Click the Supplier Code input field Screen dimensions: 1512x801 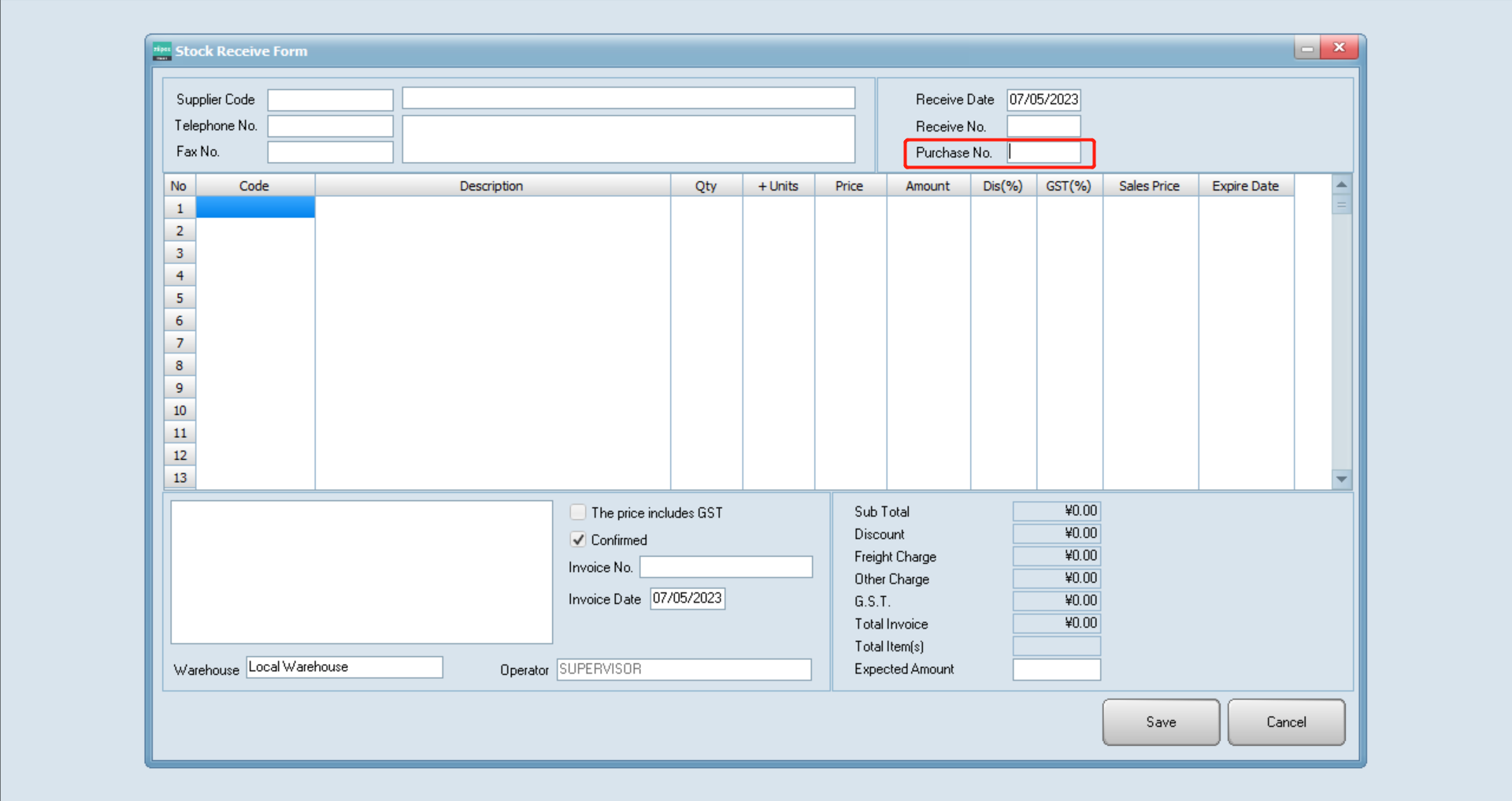(329, 99)
